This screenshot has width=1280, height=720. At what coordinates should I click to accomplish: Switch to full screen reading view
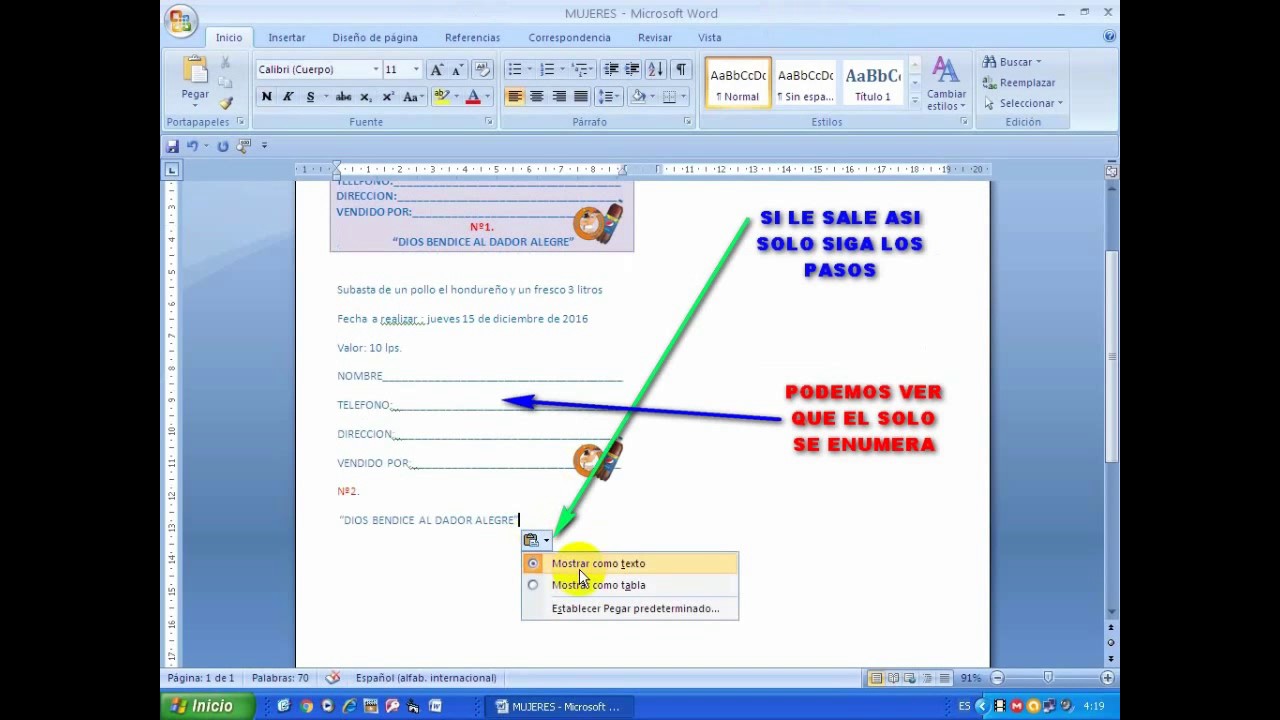click(893, 678)
